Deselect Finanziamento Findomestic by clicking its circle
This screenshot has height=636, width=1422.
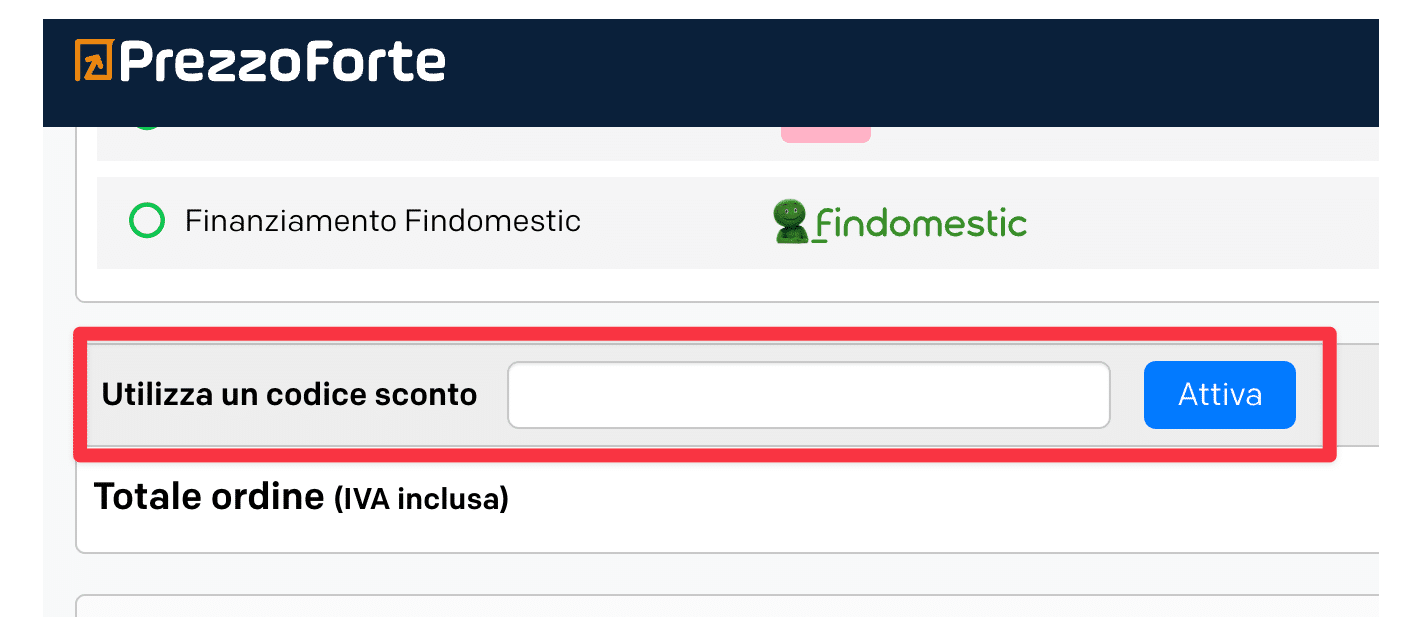click(x=146, y=221)
